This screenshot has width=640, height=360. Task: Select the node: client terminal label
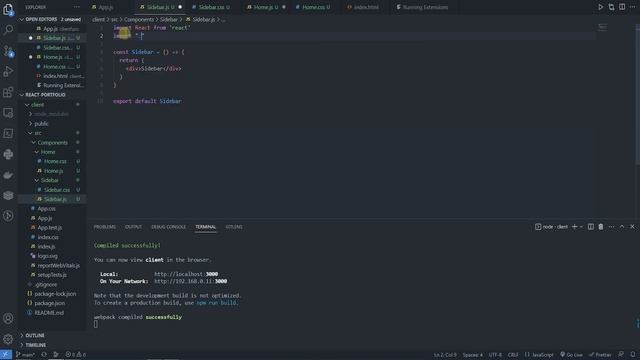pos(551,227)
